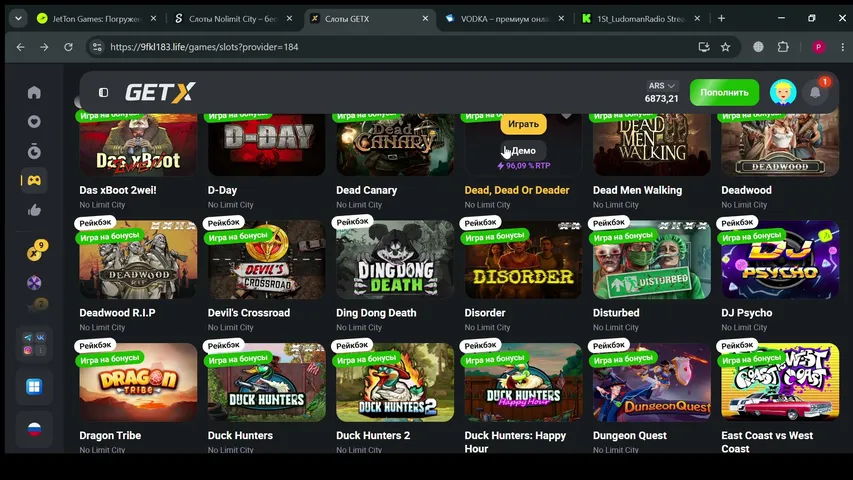Click the Dead Canary title text
The height and width of the screenshot is (480, 853).
[x=367, y=190]
